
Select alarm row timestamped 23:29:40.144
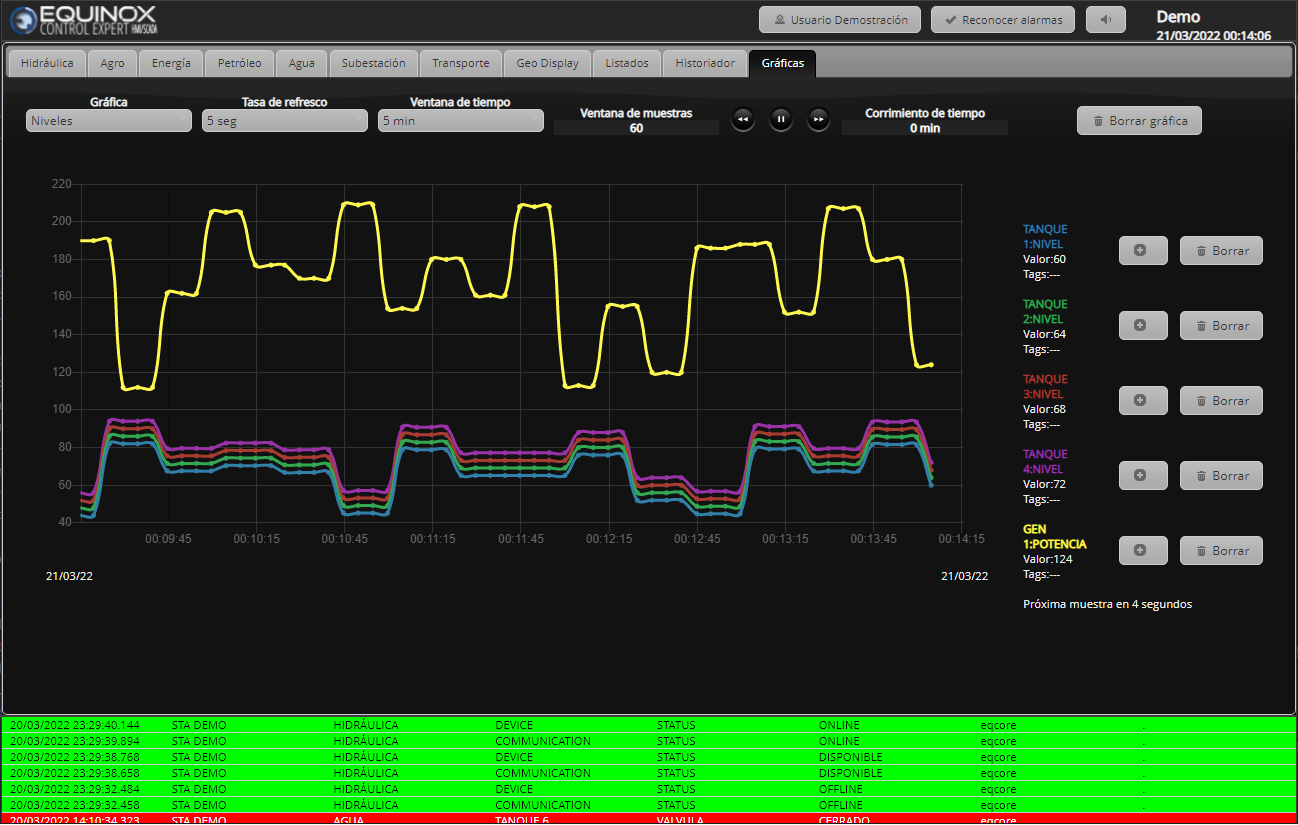[649, 725]
